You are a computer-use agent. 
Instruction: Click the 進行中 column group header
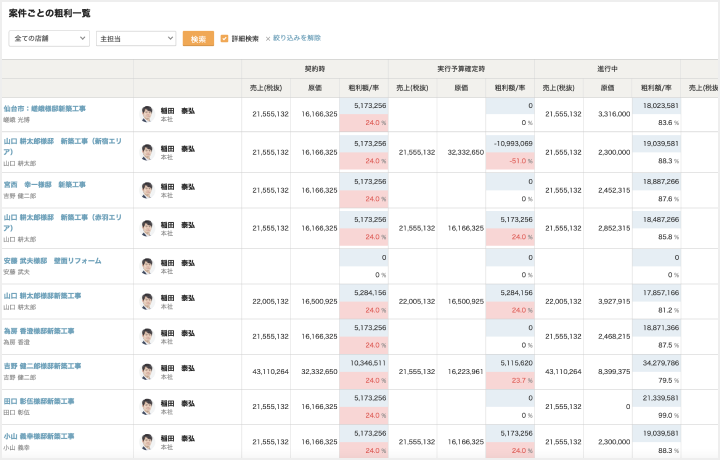point(607,69)
